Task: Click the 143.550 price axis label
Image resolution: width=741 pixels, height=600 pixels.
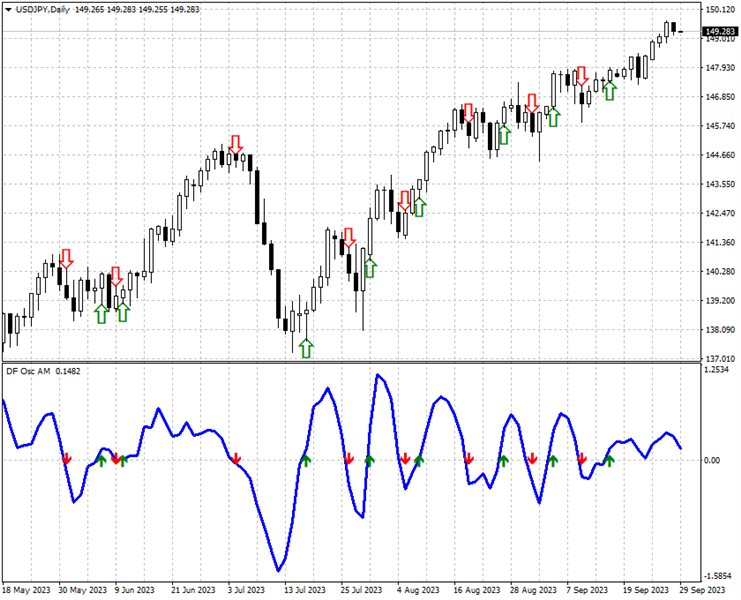Action: click(x=720, y=184)
